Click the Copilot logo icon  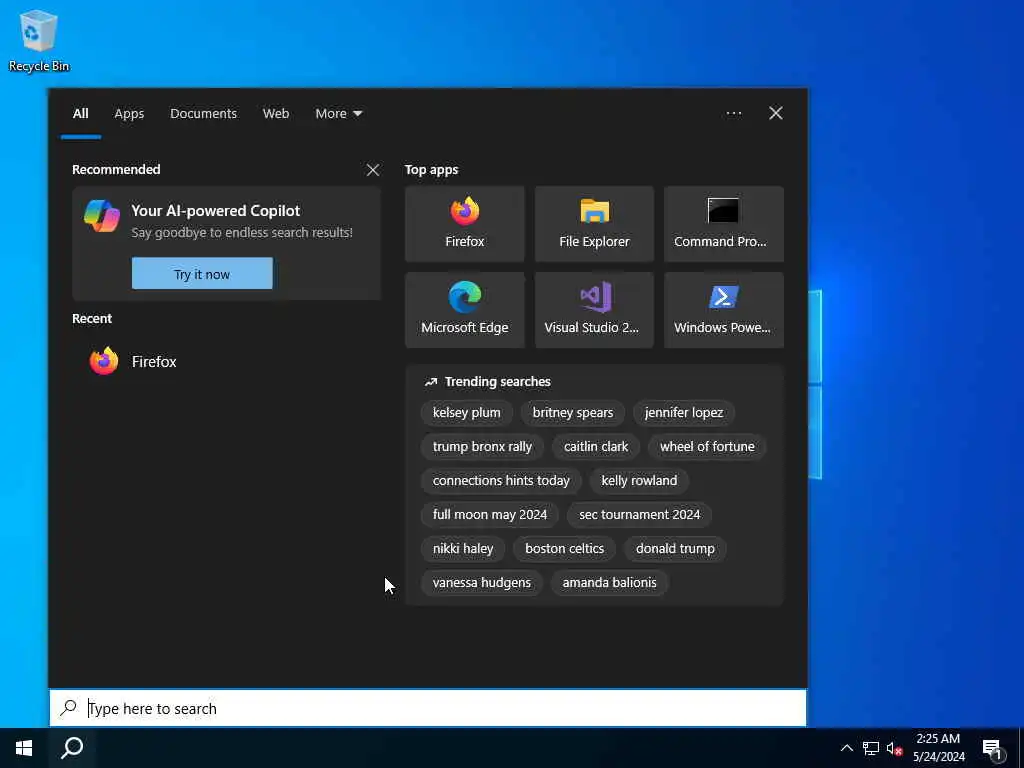coord(102,216)
